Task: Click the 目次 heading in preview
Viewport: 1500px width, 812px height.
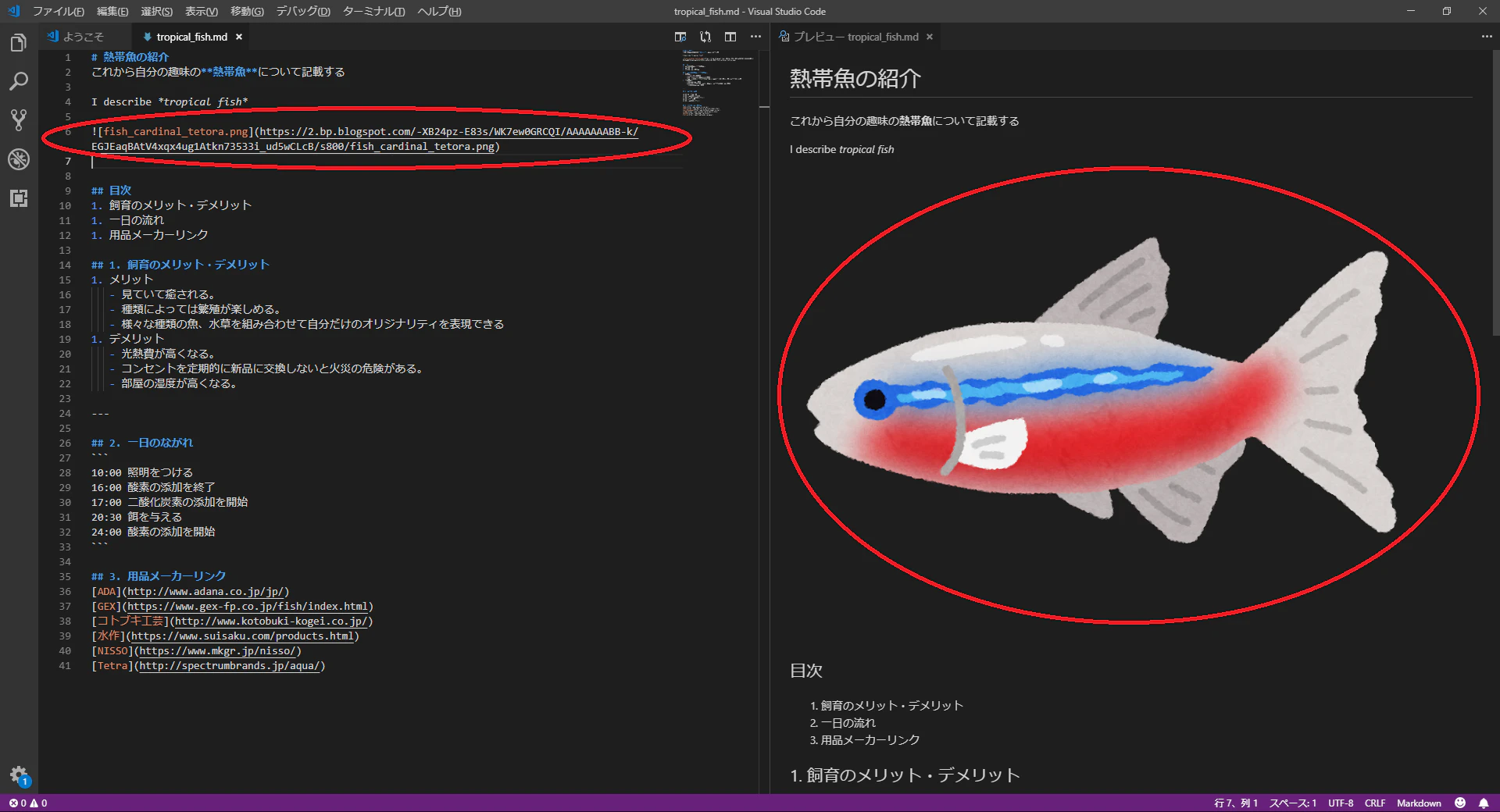Action: pos(806,671)
